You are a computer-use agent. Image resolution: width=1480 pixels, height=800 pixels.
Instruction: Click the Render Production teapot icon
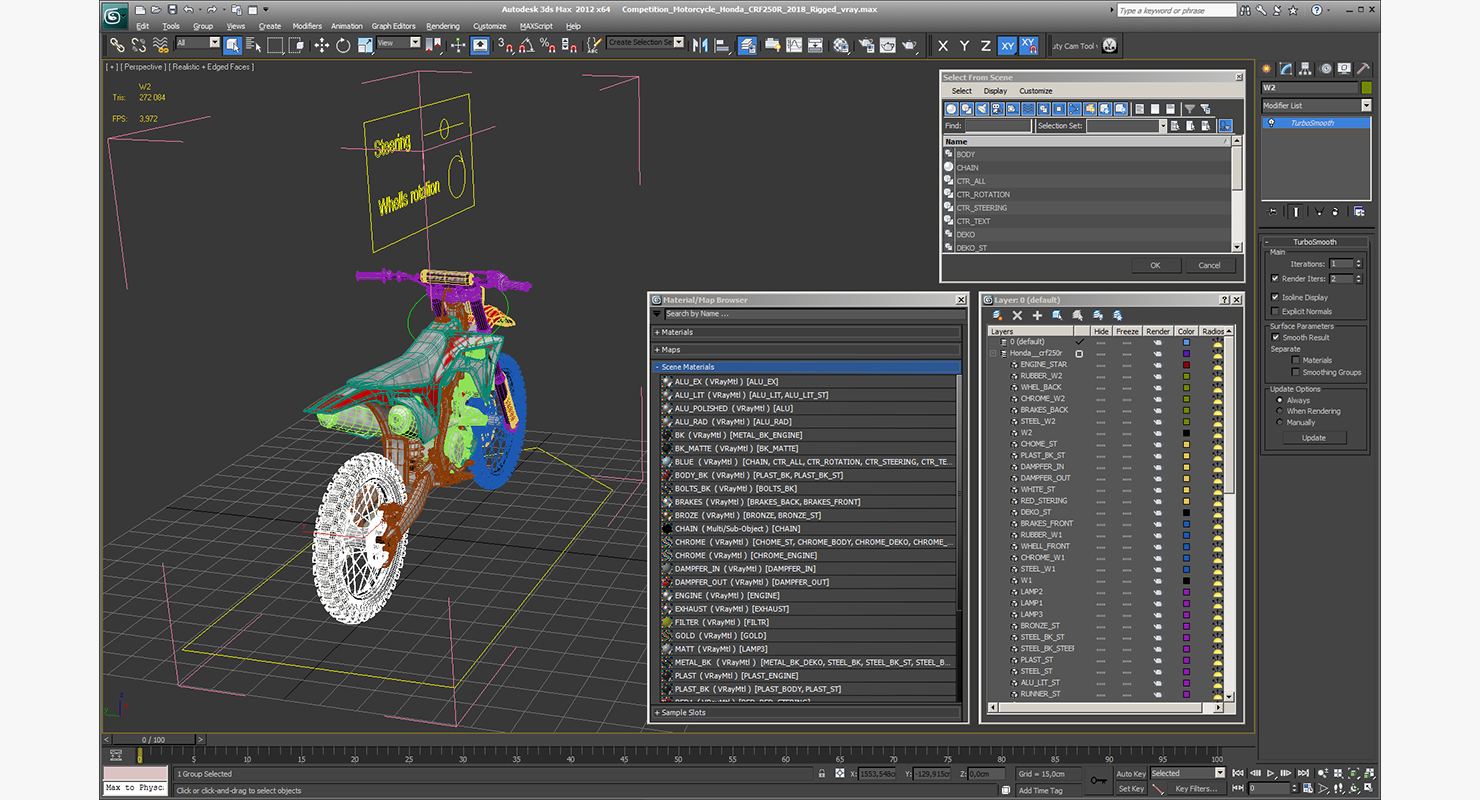(x=909, y=45)
